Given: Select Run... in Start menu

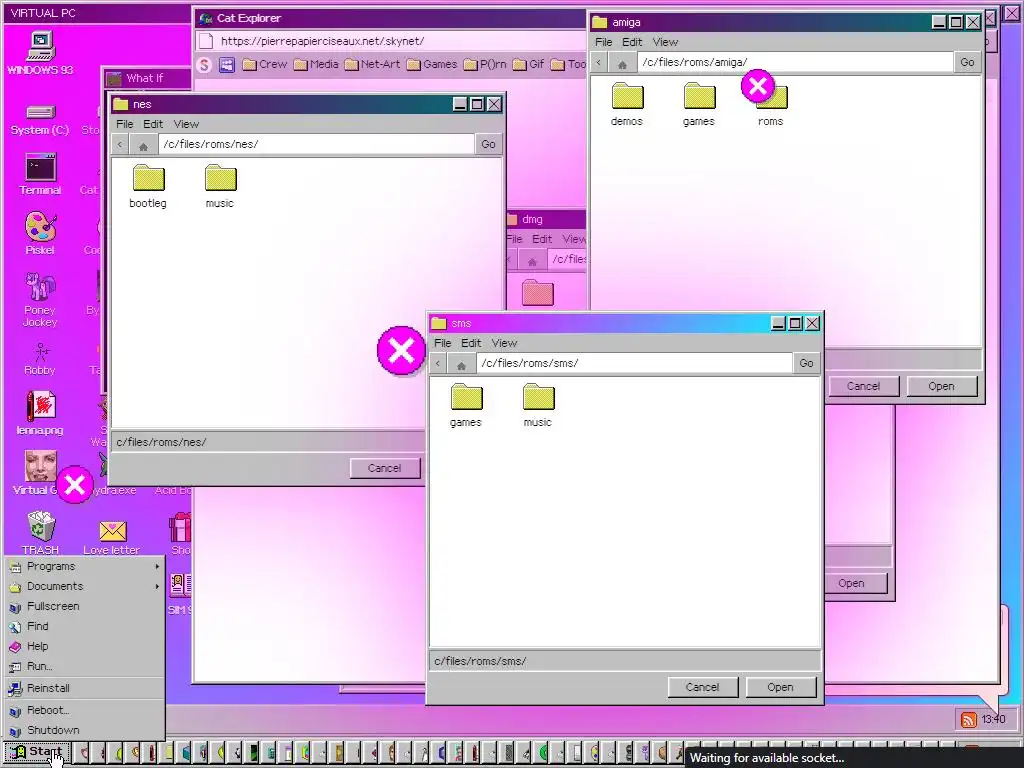Looking at the screenshot, I should [84, 667].
